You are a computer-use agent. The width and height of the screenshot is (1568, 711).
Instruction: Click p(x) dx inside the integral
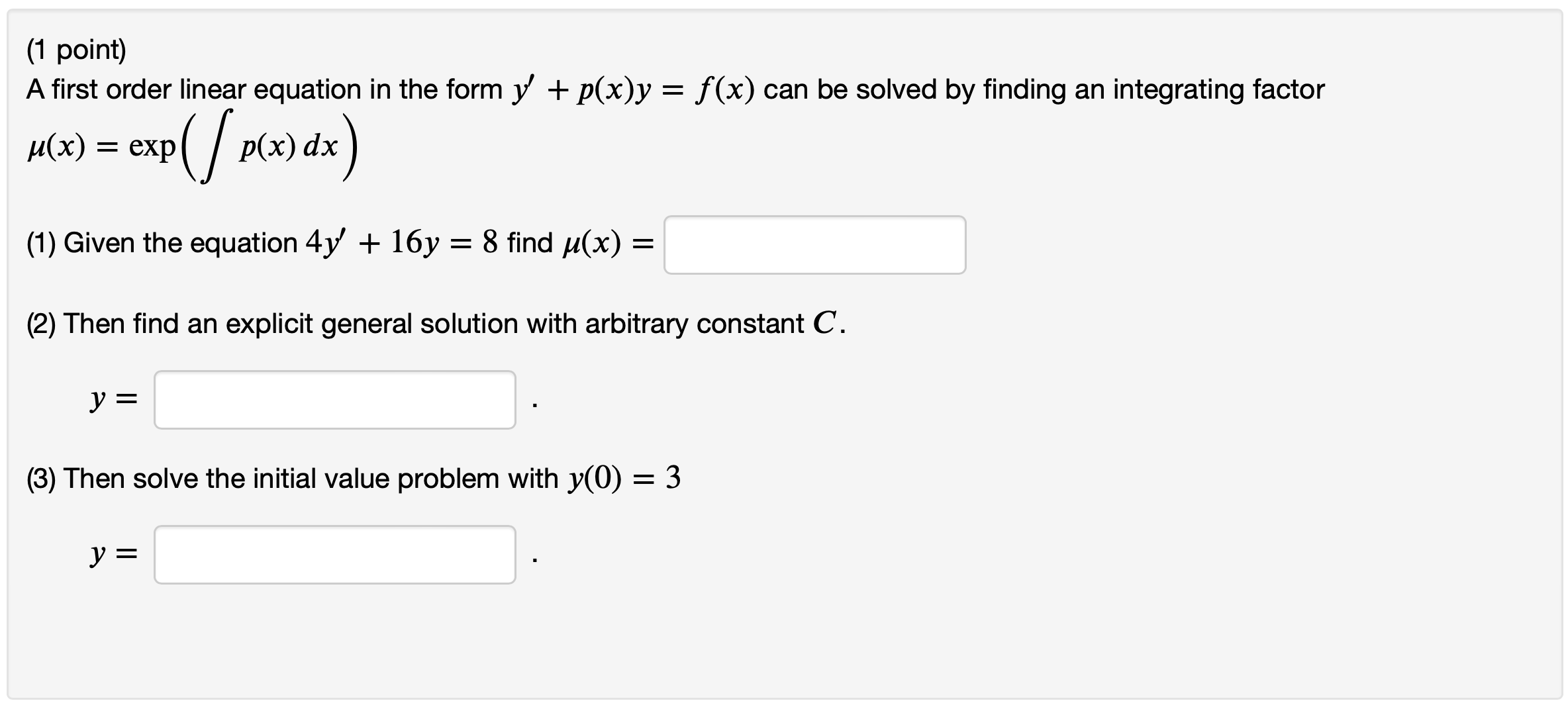pos(289,147)
